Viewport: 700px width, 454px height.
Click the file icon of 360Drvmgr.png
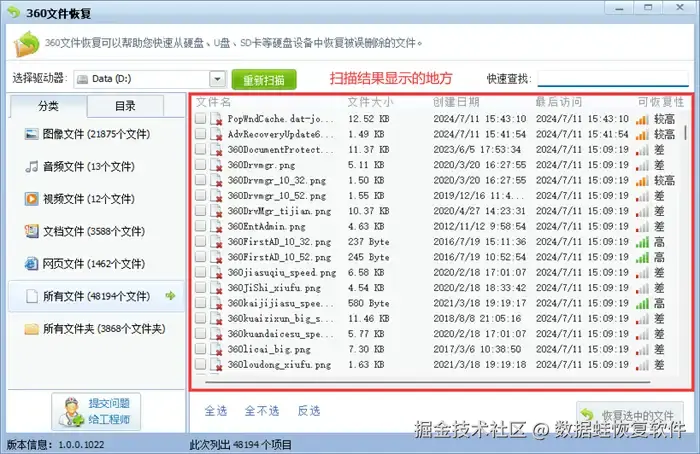tap(216, 165)
